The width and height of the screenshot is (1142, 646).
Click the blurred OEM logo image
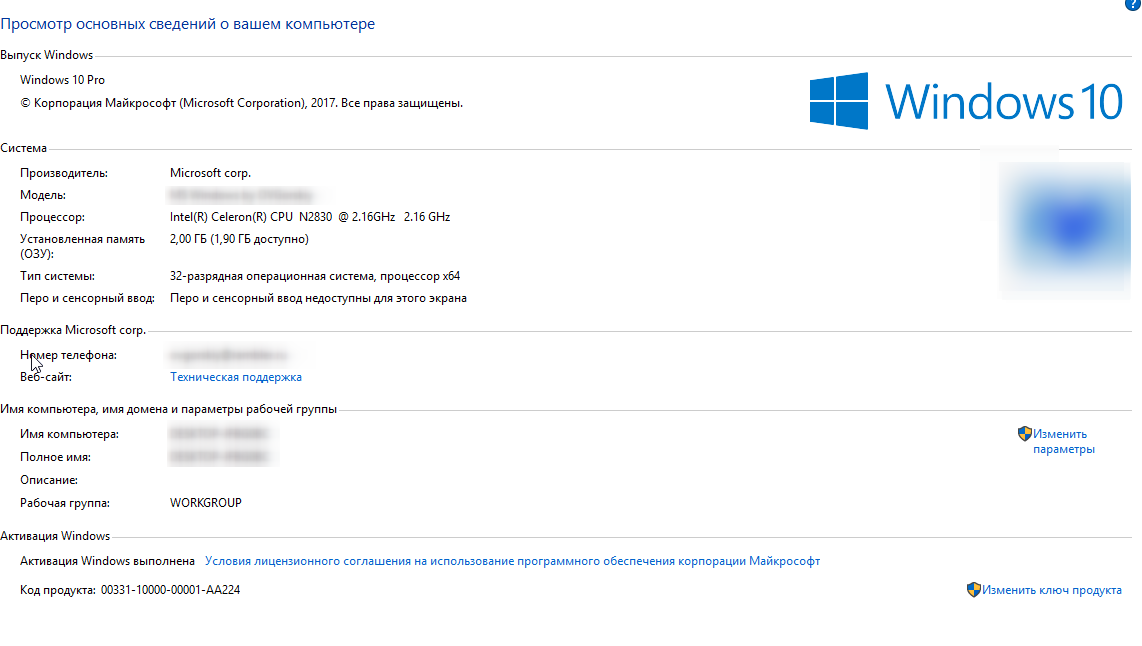coord(1065,229)
